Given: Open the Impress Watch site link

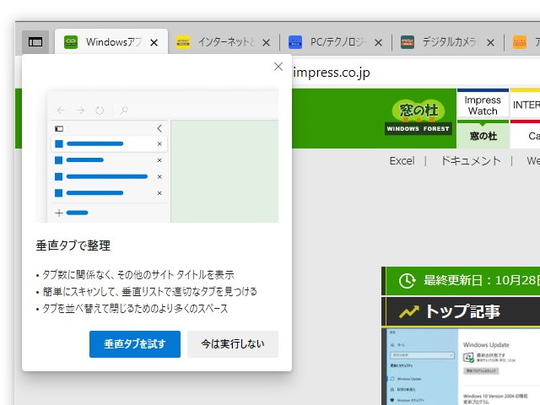Looking at the screenshot, I should coord(482,105).
